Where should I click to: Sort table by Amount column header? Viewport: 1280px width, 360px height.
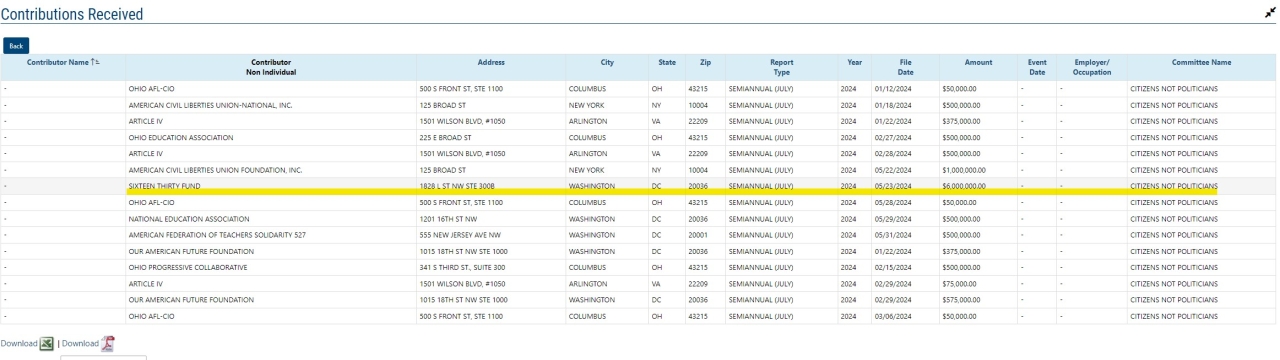click(x=978, y=63)
